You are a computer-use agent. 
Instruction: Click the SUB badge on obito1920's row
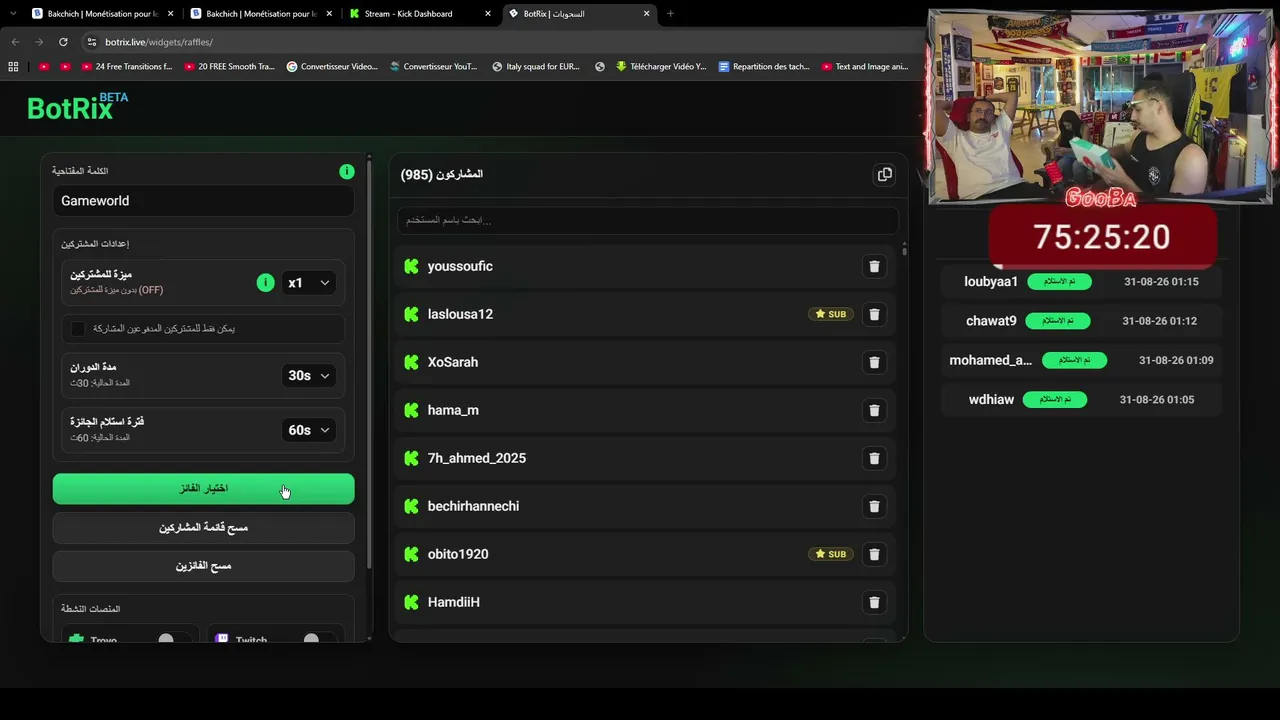pyautogui.click(x=831, y=554)
